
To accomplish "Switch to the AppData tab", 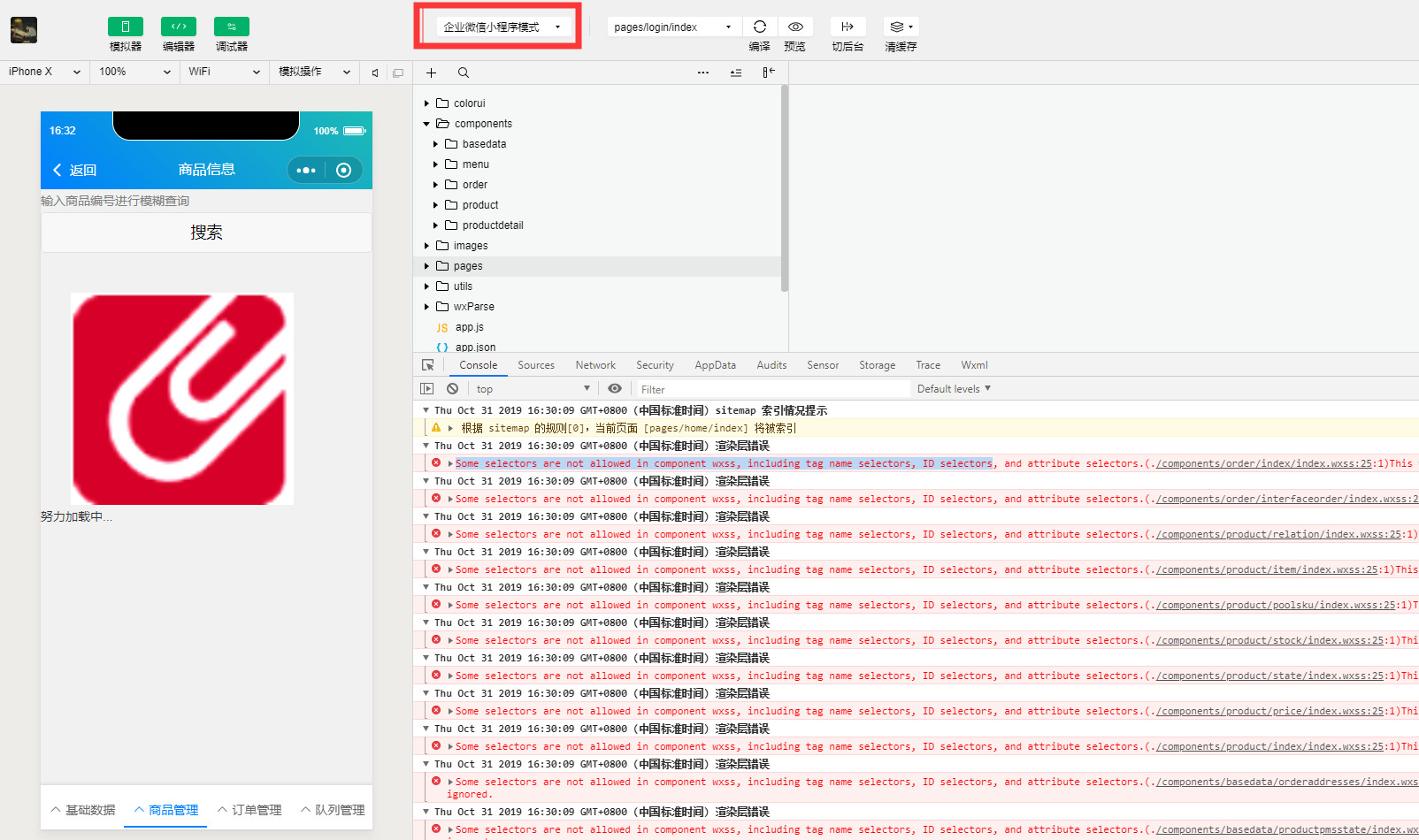I will (x=715, y=365).
